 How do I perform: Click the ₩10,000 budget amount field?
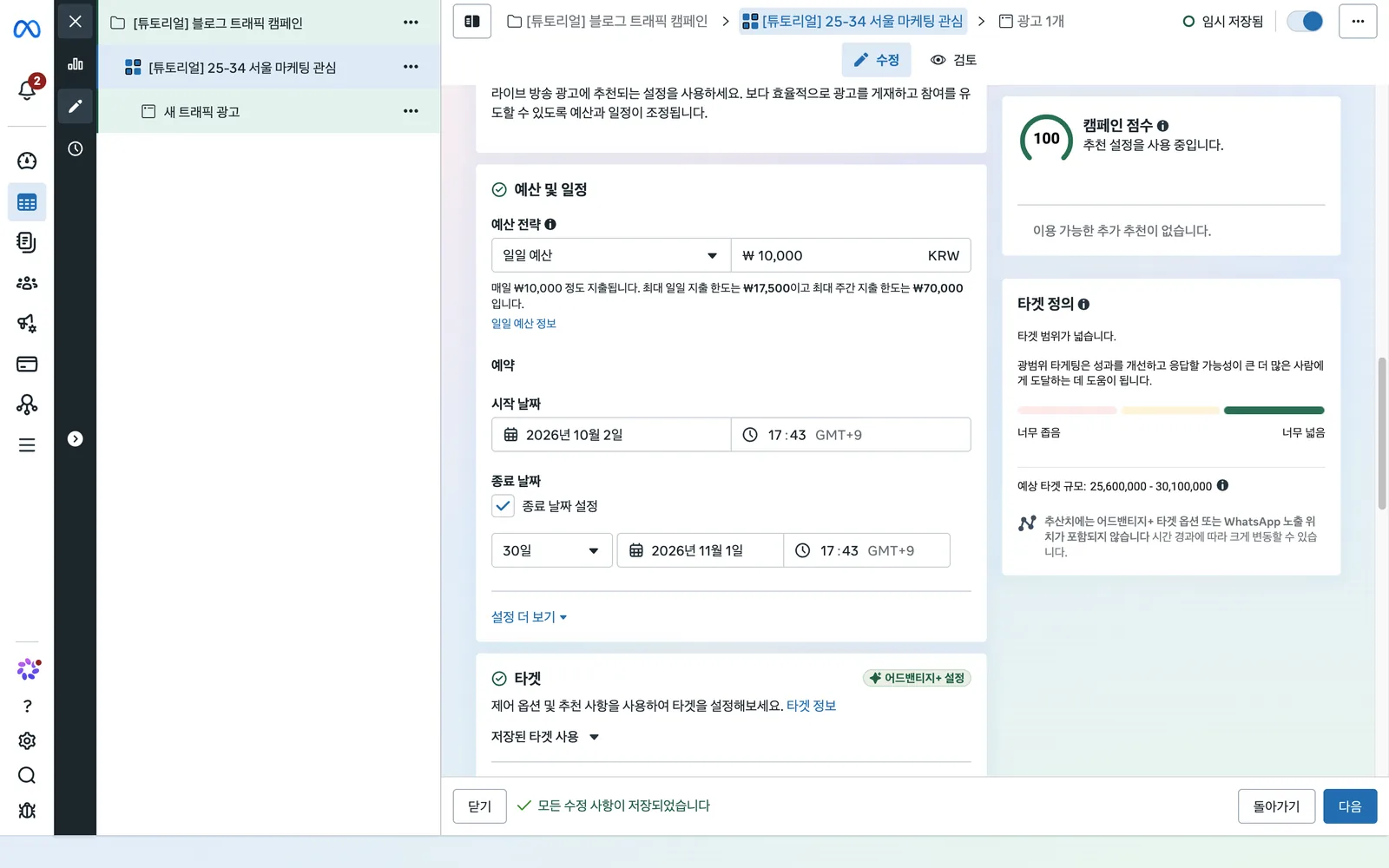click(x=851, y=255)
